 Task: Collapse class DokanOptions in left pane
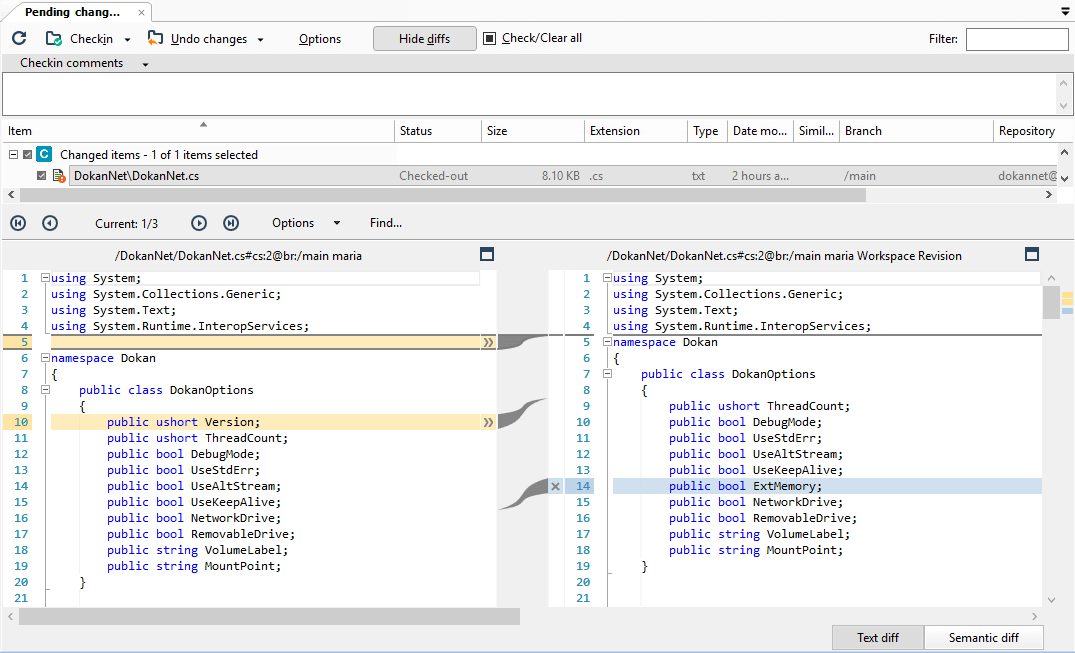click(45, 390)
